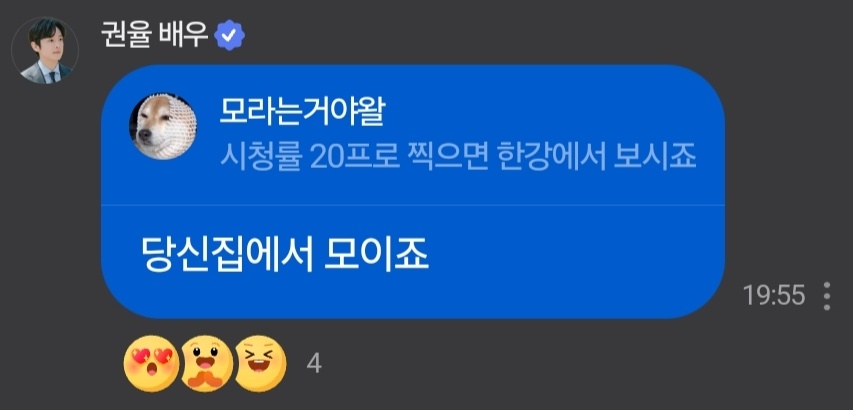Image resolution: width=853 pixels, height=410 pixels.
Task: Open the sender's profile photo avatar
Action: 45,50
